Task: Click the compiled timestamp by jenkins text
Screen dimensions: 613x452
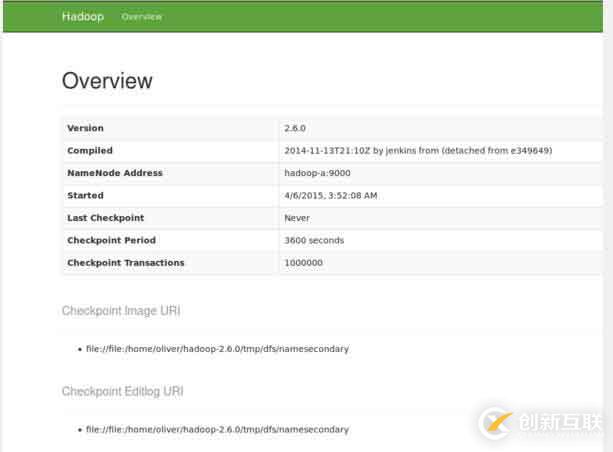Action: 418,151
